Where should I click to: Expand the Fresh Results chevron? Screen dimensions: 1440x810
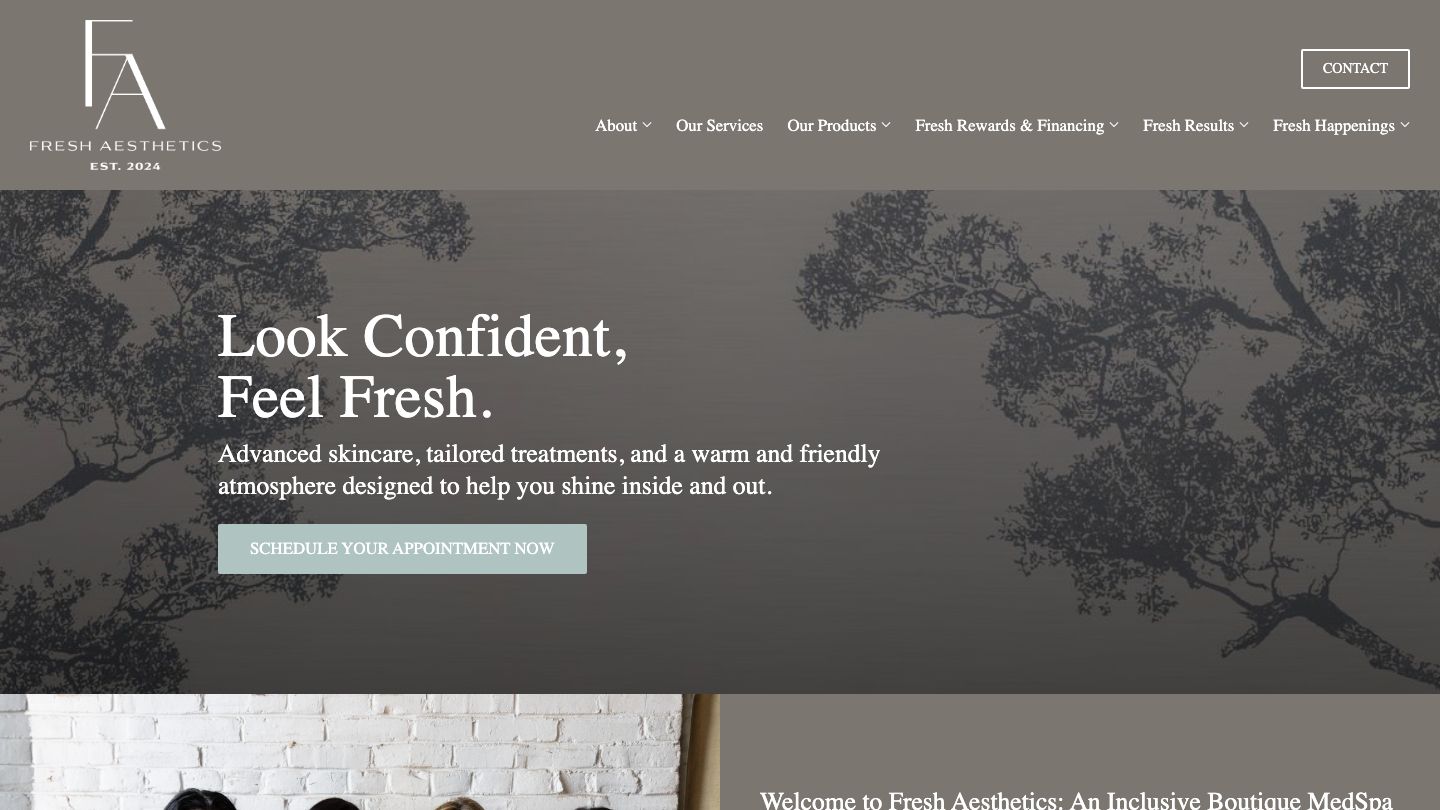1244,125
